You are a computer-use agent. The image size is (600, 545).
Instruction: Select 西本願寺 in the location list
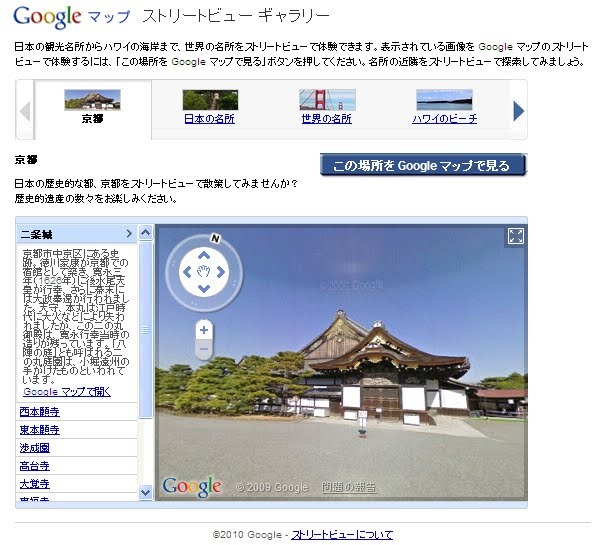pyautogui.click(x=39, y=412)
